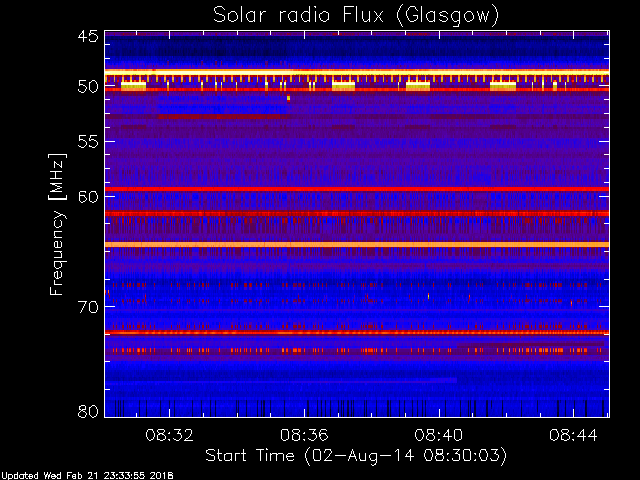
Task: Click the plot title "Solar radio Flux (Glasgow)"
Action: (356, 16)
